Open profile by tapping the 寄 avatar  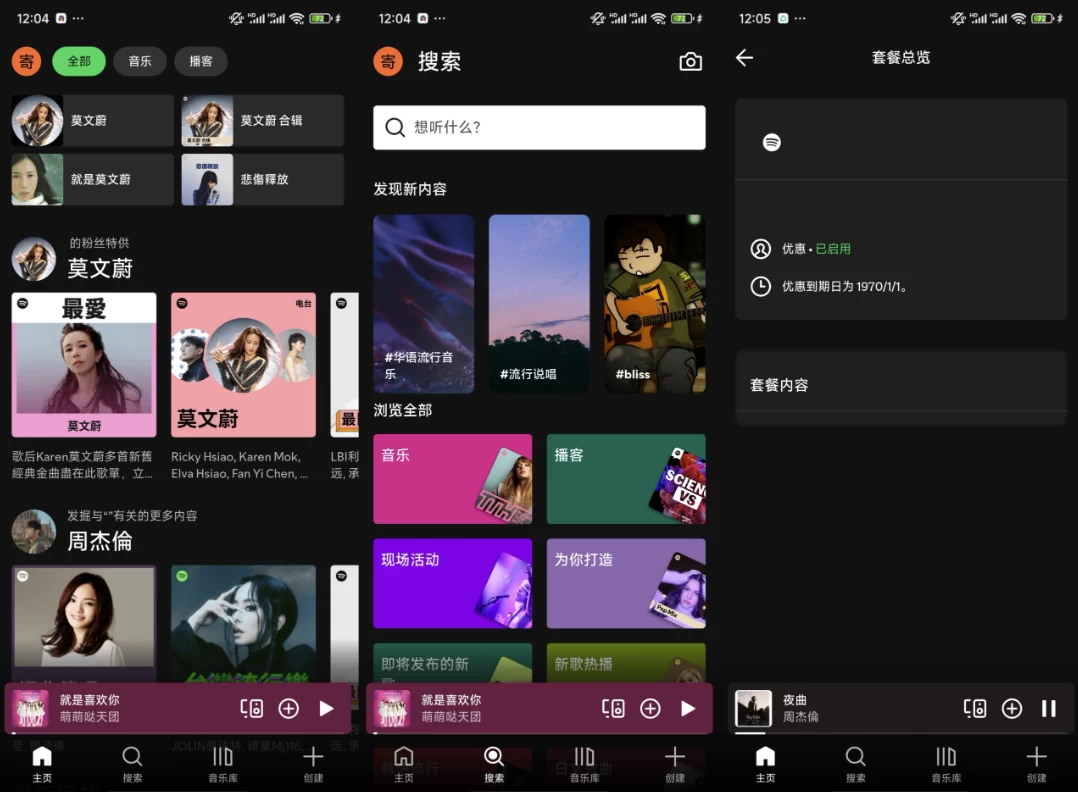(x=25, y=61)
